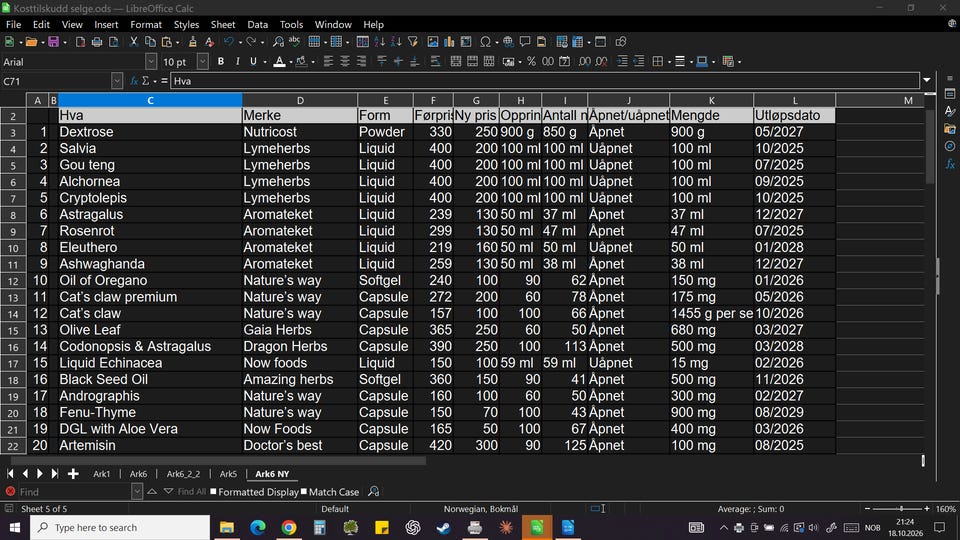Click the Insert Chart icon
The height and width of the screenshot is (540, 960).
pyautogui.click(x=449, y=42)
